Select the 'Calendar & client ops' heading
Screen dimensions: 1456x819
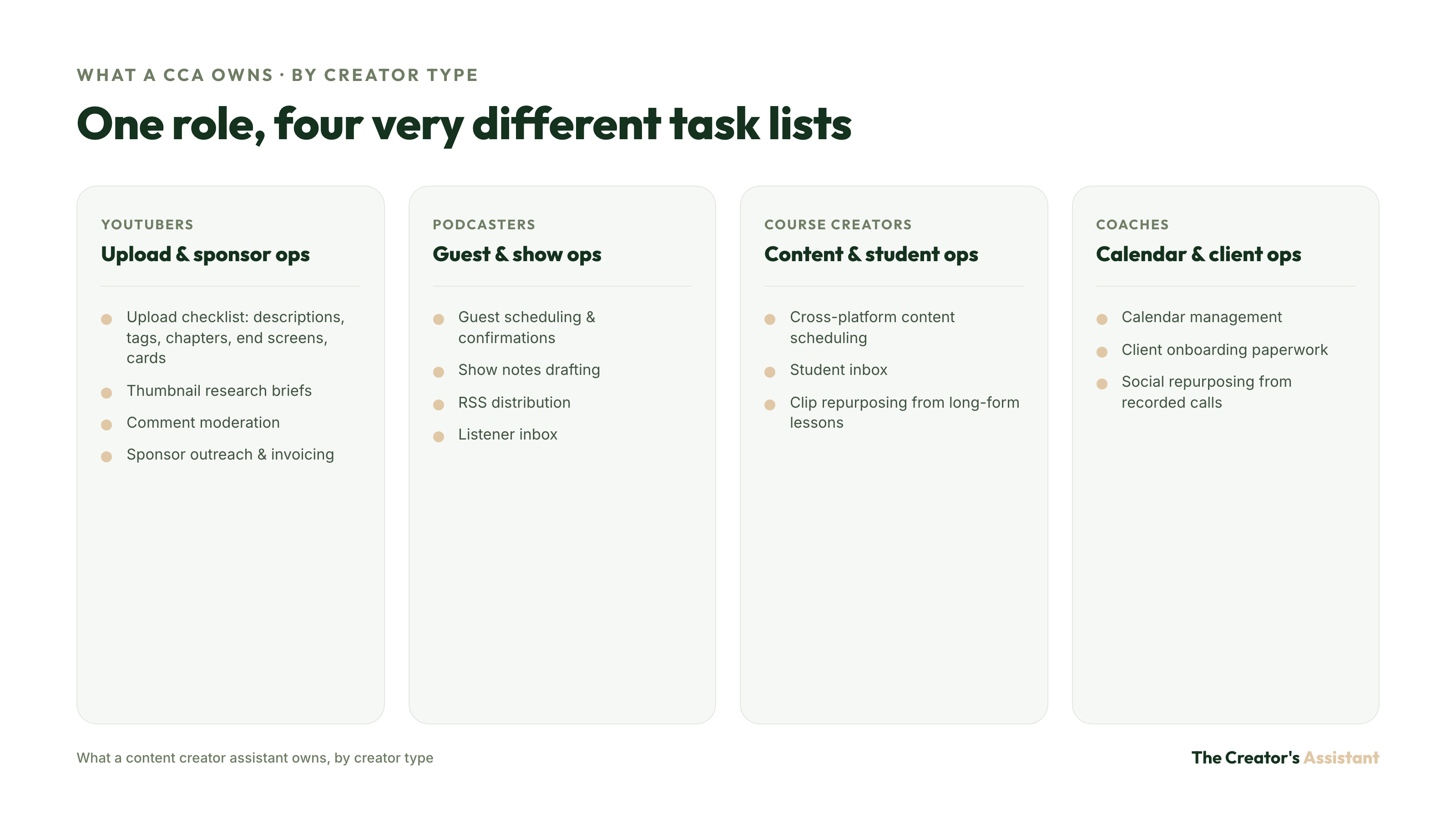click(x=1198, y=254)
